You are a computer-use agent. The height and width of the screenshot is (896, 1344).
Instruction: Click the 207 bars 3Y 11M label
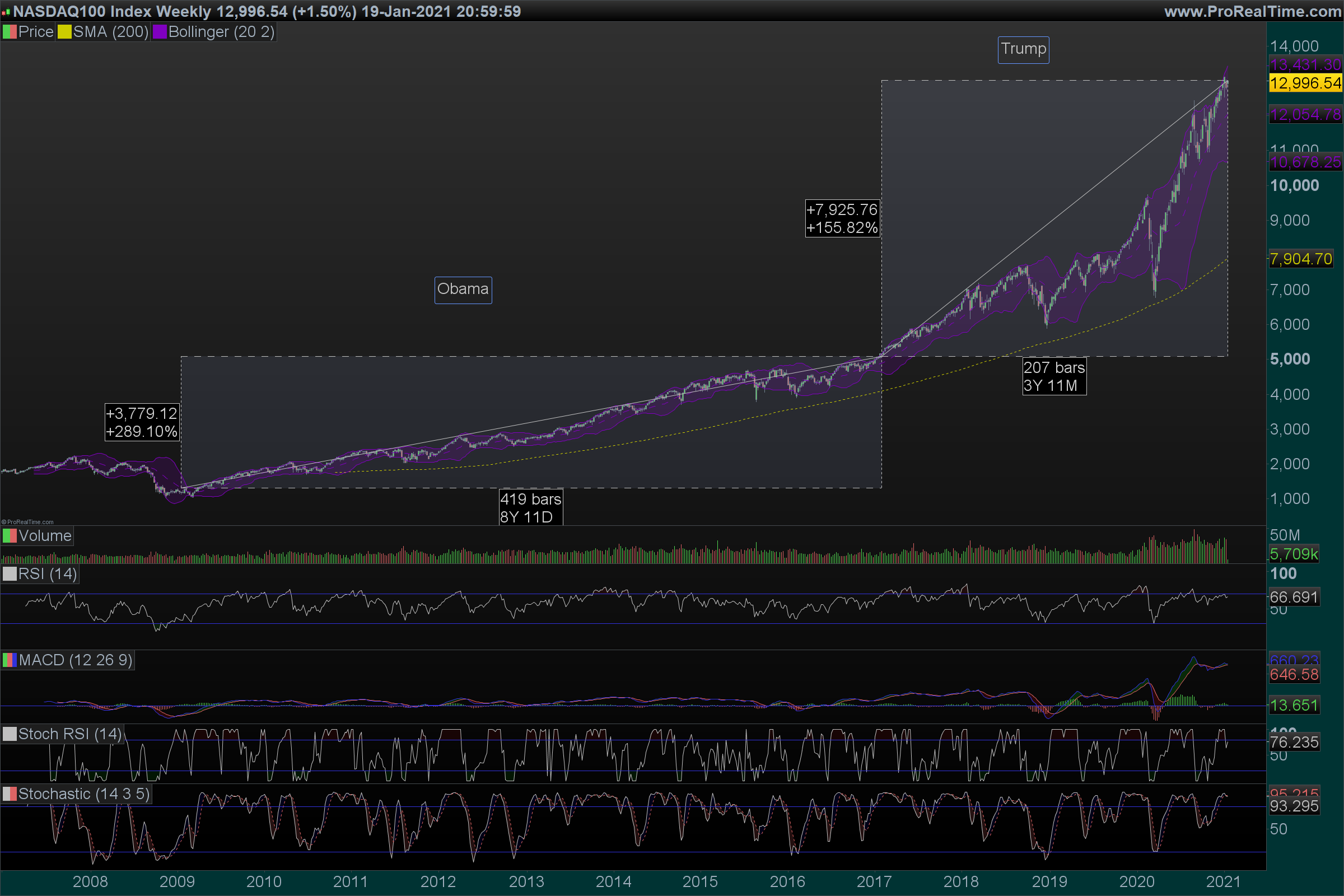pos(1054,376)
